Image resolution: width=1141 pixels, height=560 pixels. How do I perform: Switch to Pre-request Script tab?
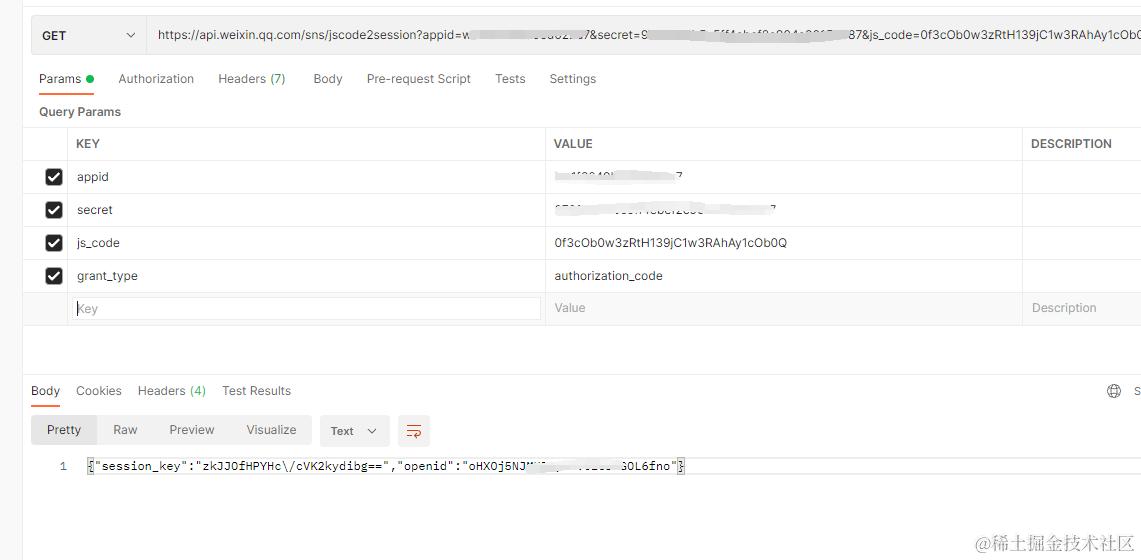418,79
